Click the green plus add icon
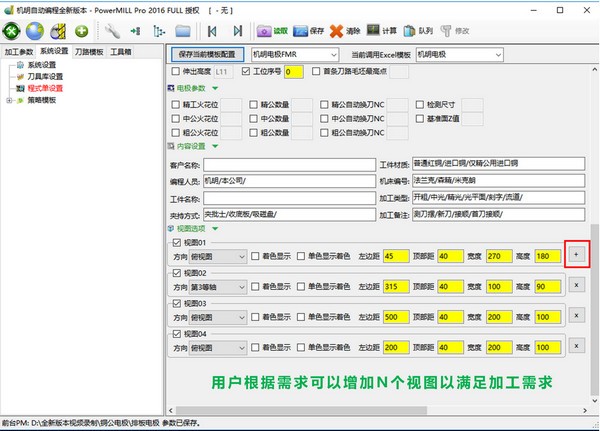The image size is (600, 431). tap(81, 31)
